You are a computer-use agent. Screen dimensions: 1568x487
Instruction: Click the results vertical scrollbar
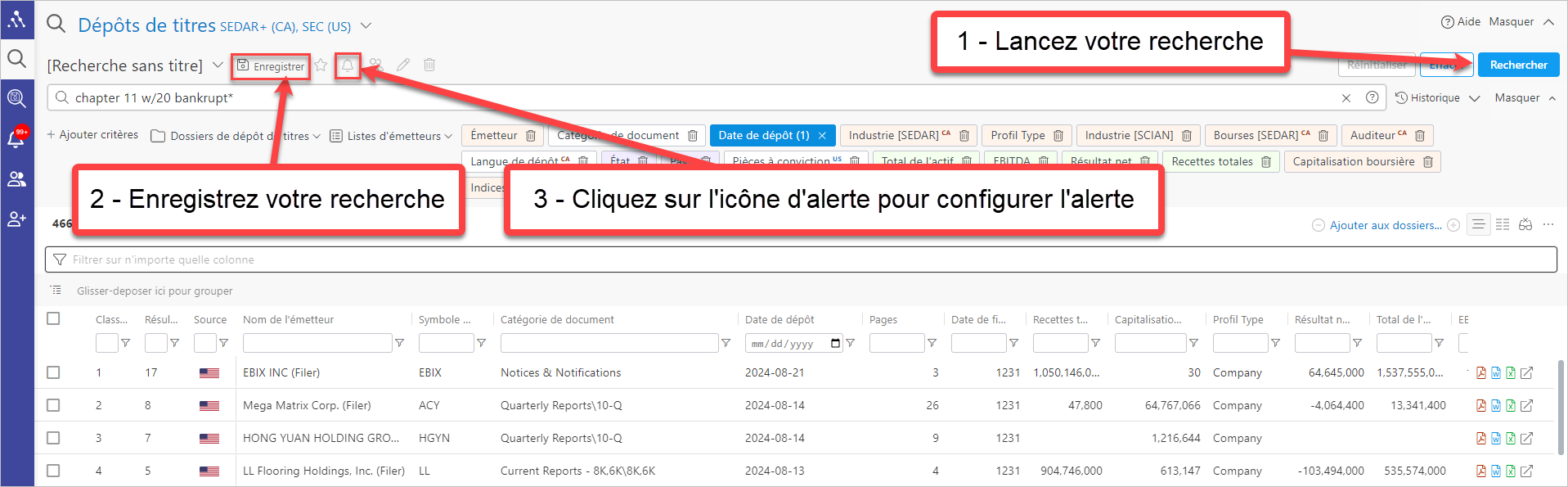1561,407
